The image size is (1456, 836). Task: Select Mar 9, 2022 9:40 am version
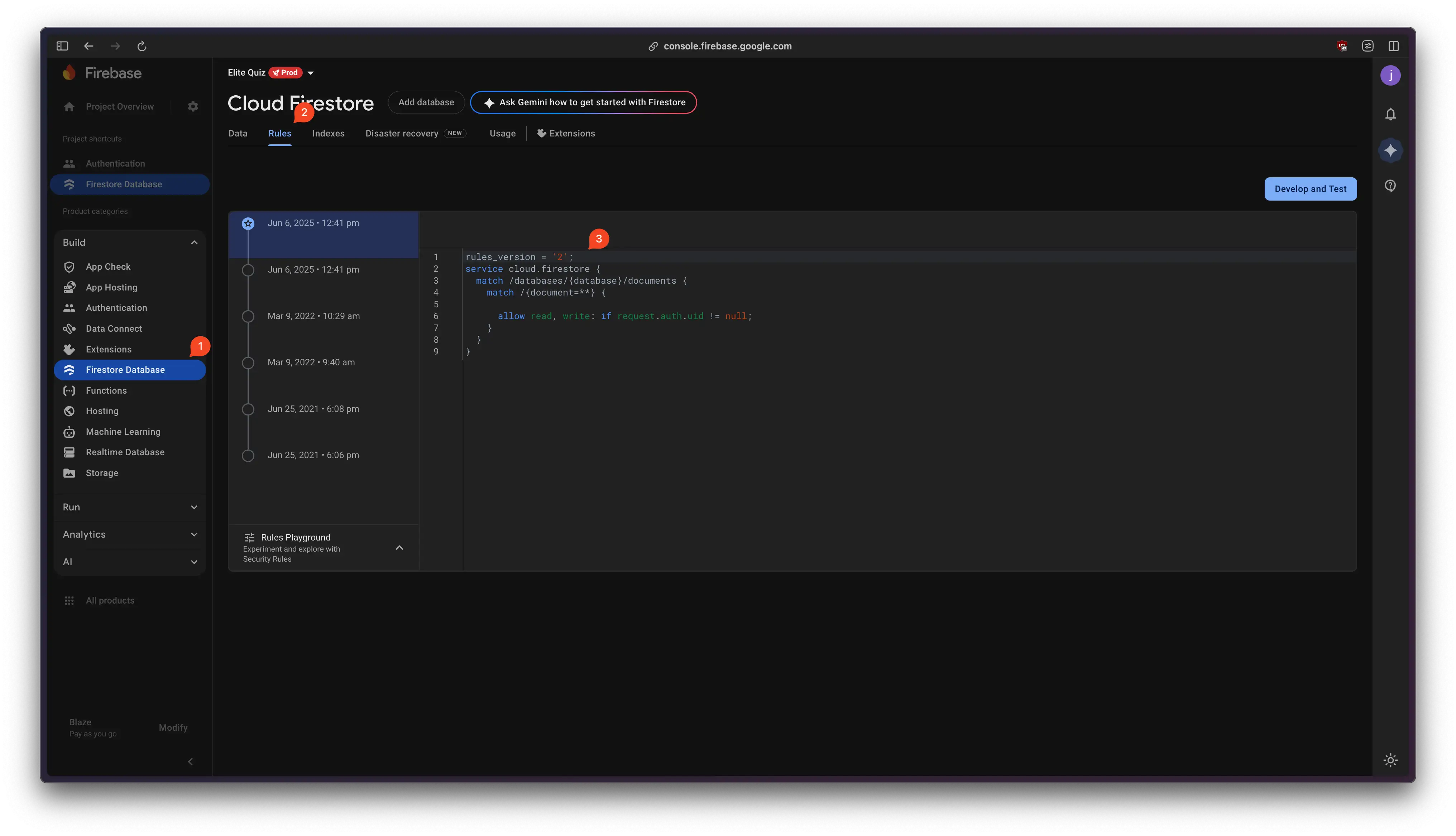pos(323,362)
